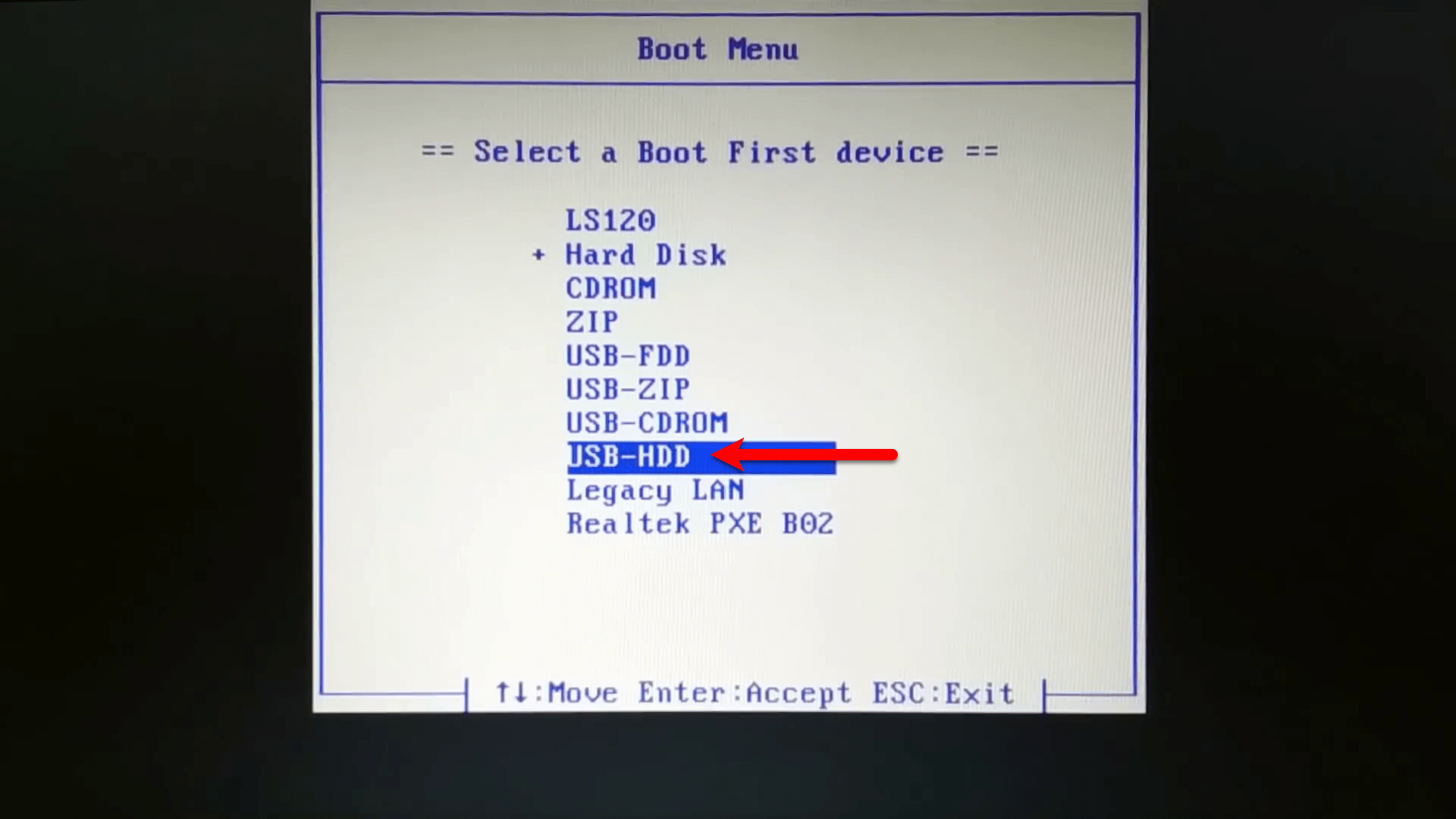Image resolution: width=1456 pixels, height=819 pixels.
Task: Navigate up to LS120 entry
Action: (x=609, y=221)
